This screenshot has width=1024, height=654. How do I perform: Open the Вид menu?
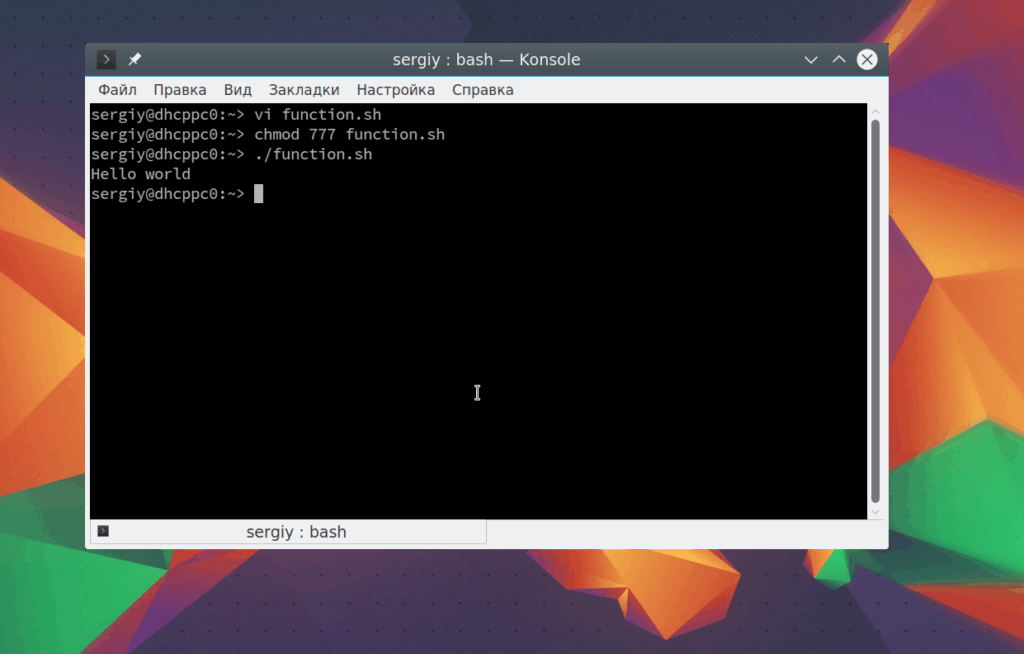238,90
